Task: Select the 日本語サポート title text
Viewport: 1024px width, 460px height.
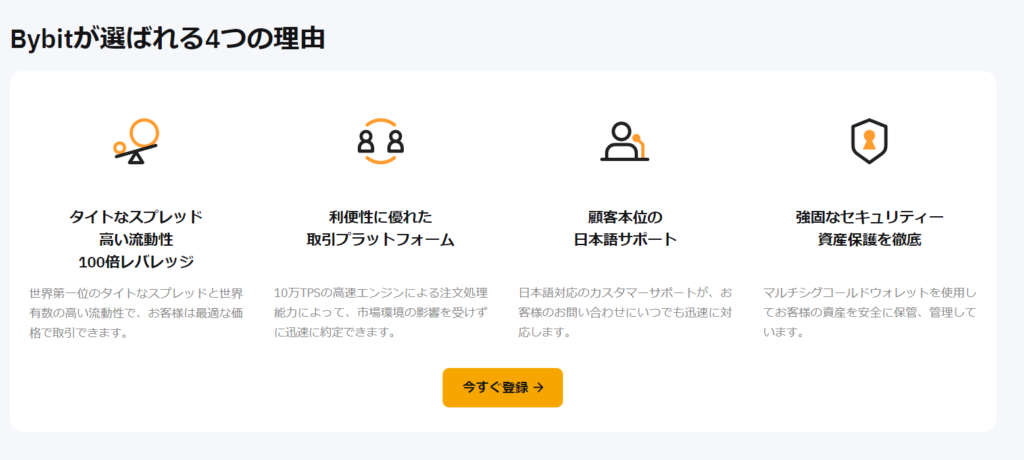Action: coord(625,239)
